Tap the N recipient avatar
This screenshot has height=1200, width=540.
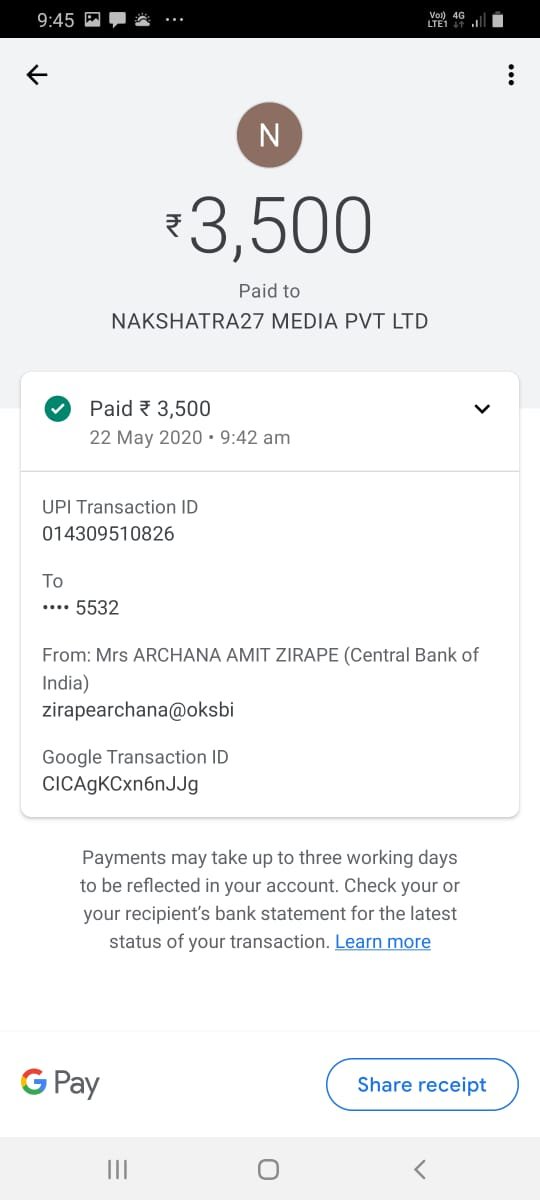(269, 134)
